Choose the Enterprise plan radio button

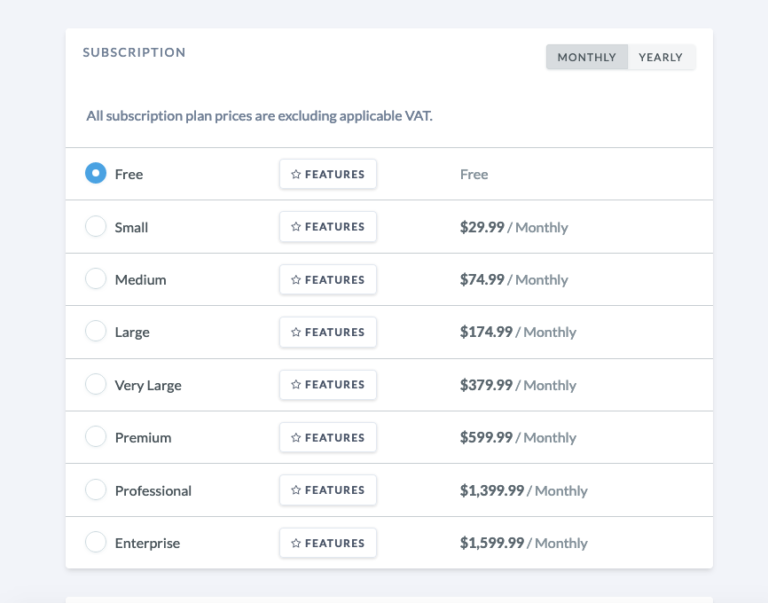tap(96, 543)
